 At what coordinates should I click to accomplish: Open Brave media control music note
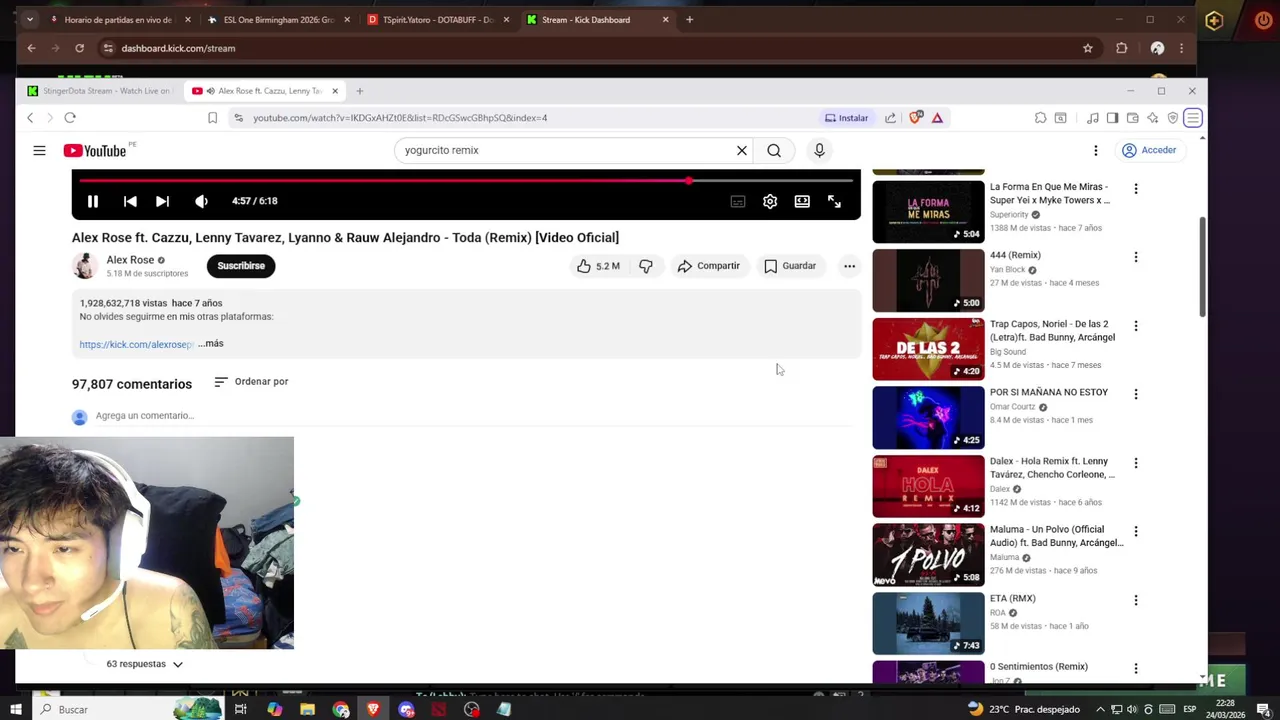tap(1092, 118)
